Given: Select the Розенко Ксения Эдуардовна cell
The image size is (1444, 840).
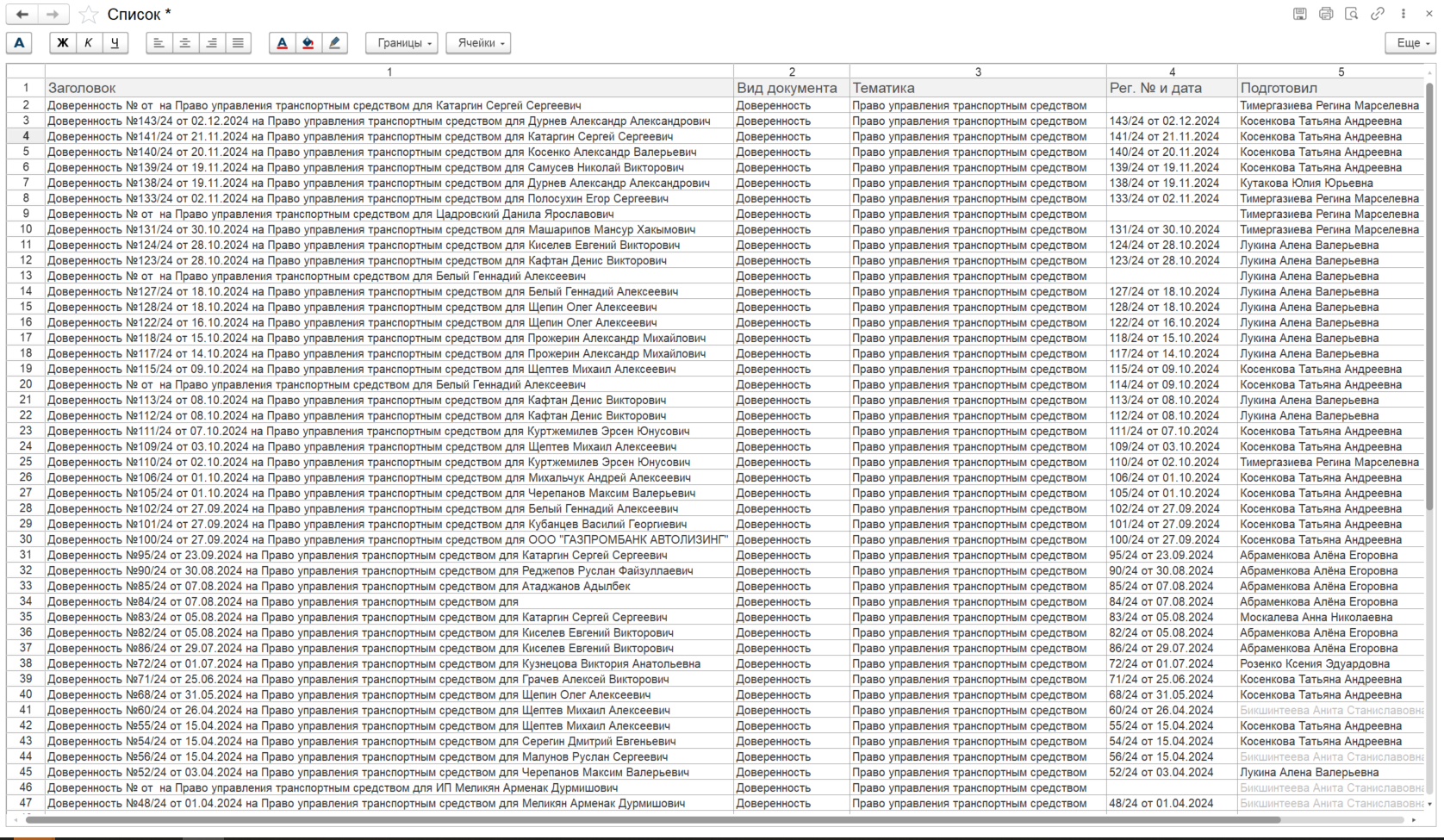Looking at the screenshot, I should pos(1331,663).
